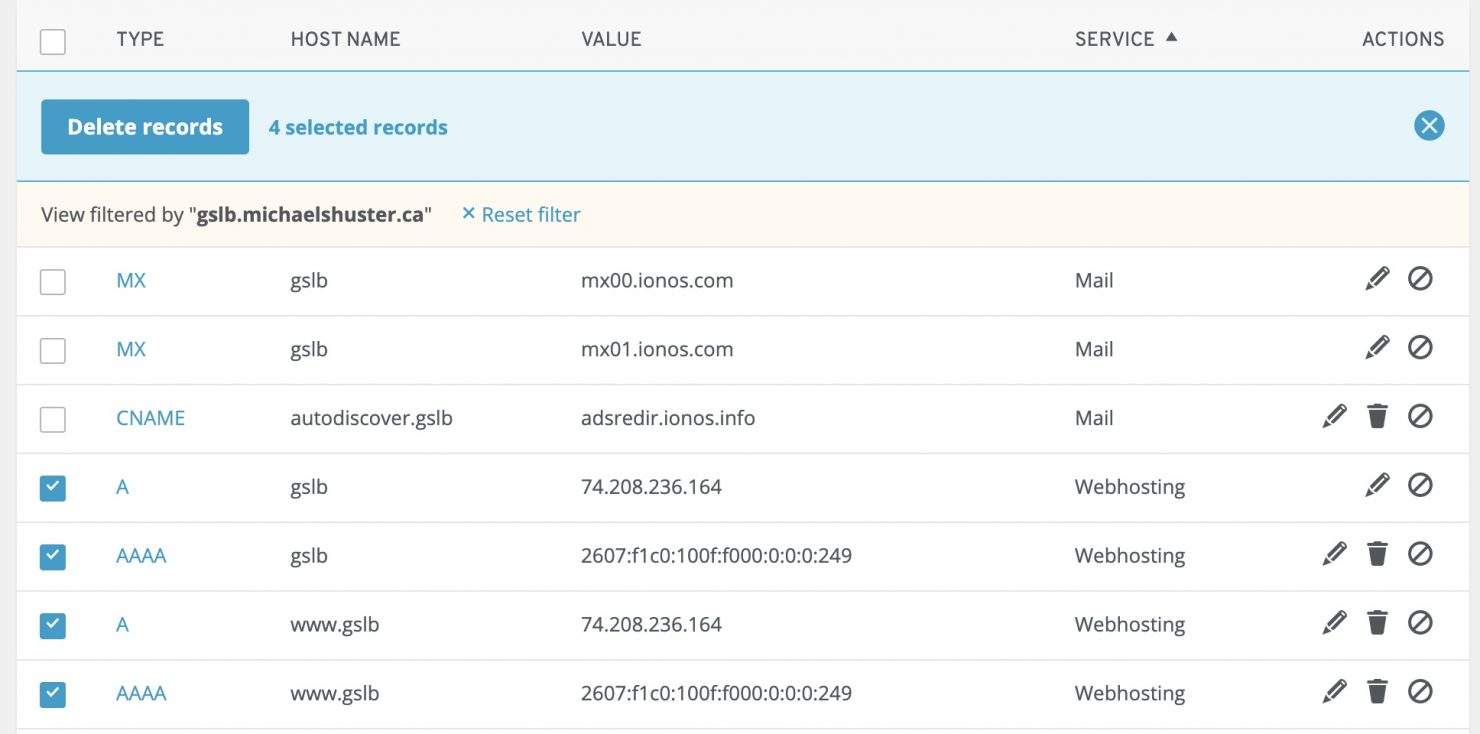Image resolution: width=1480 pixels, height=734 pixels.
Task: Delete the autodiscover.gslb CNAME record
Action: tap(1378, 417)
